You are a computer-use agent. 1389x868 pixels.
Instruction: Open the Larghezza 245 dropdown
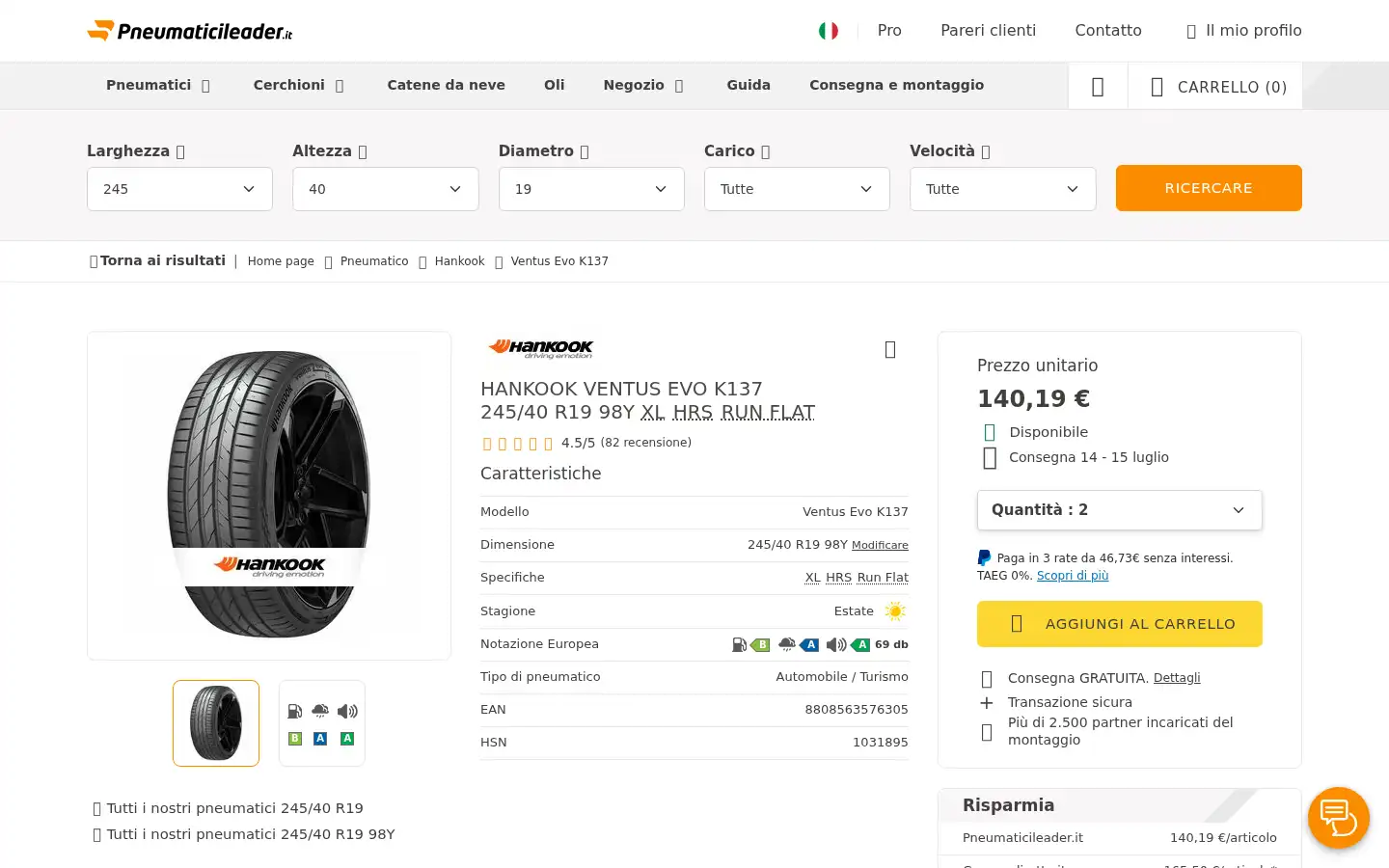click(x=179, y=189)
